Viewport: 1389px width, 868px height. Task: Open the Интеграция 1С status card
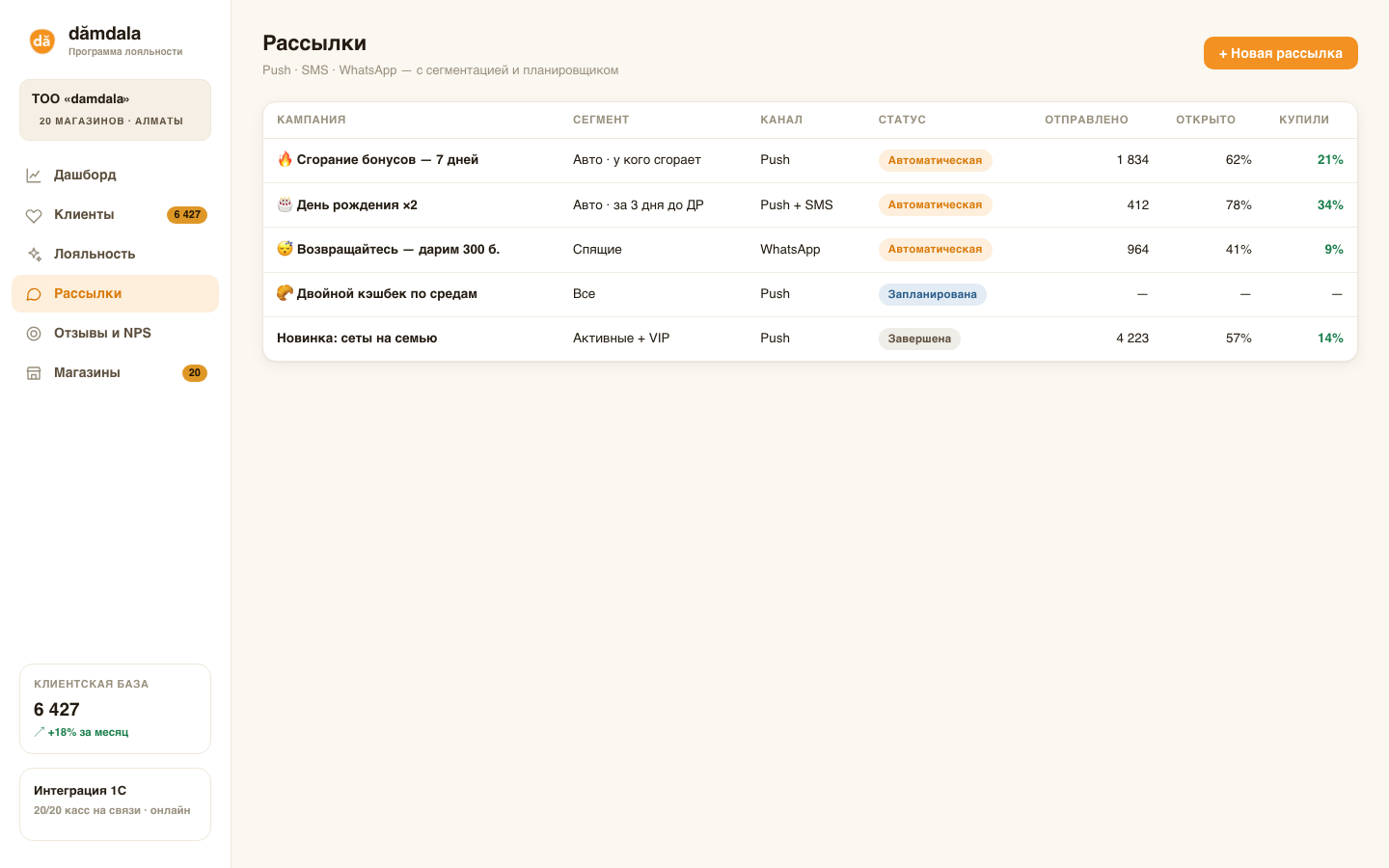[x=115, y=804]
